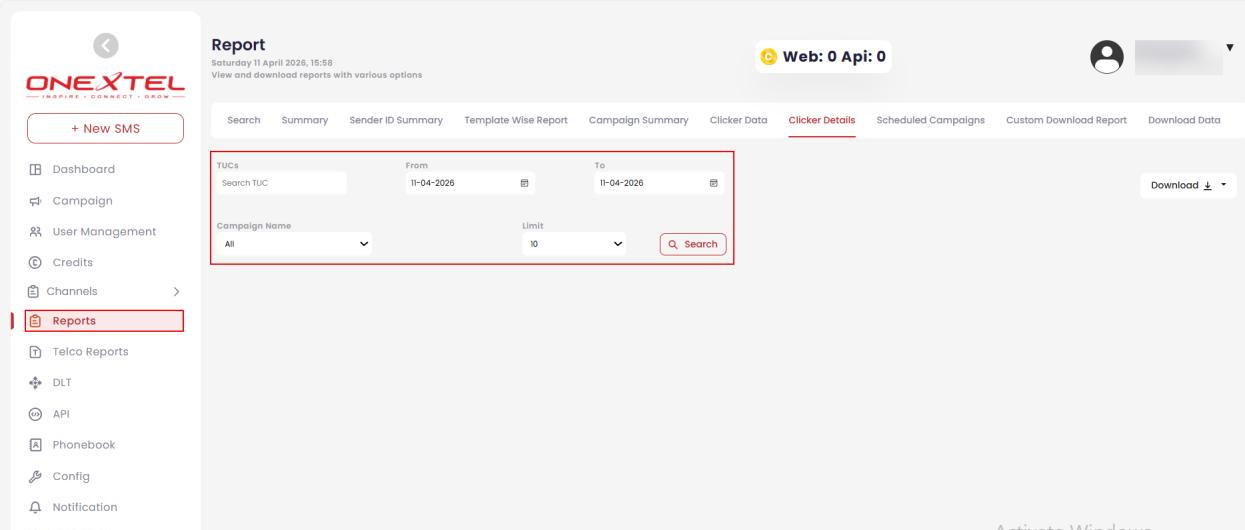
Task: Click the Credits coin icon in sidebar
Action: (x=34, y=263)
